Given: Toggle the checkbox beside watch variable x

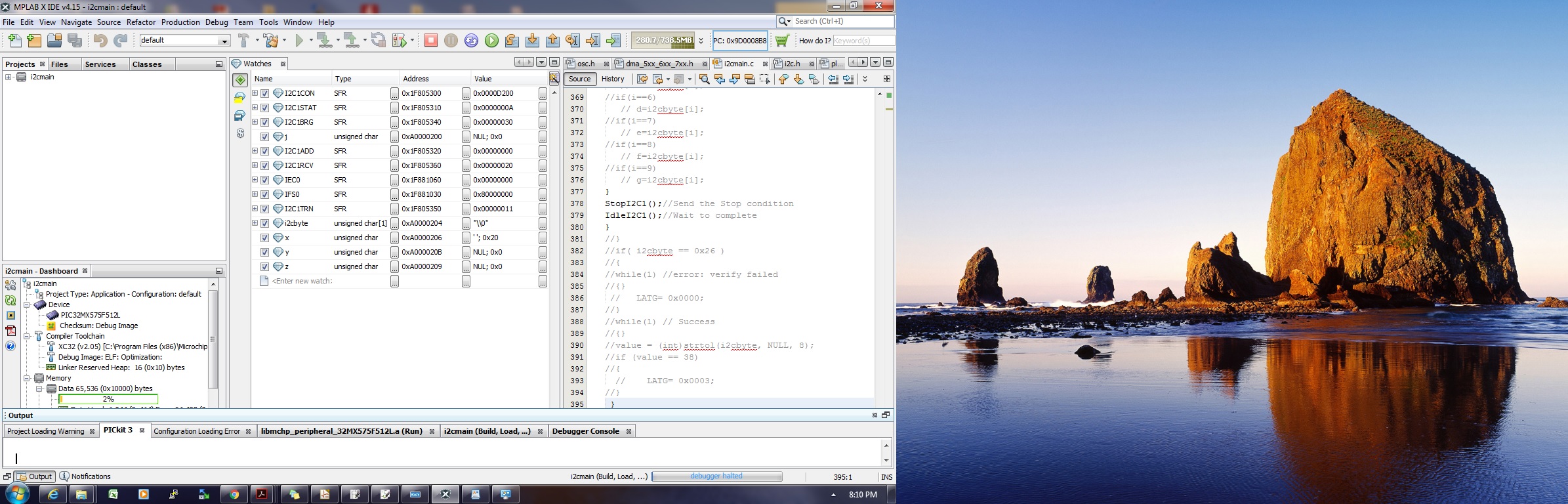Looking at the screenshot, I should click(x=264, y=238).
